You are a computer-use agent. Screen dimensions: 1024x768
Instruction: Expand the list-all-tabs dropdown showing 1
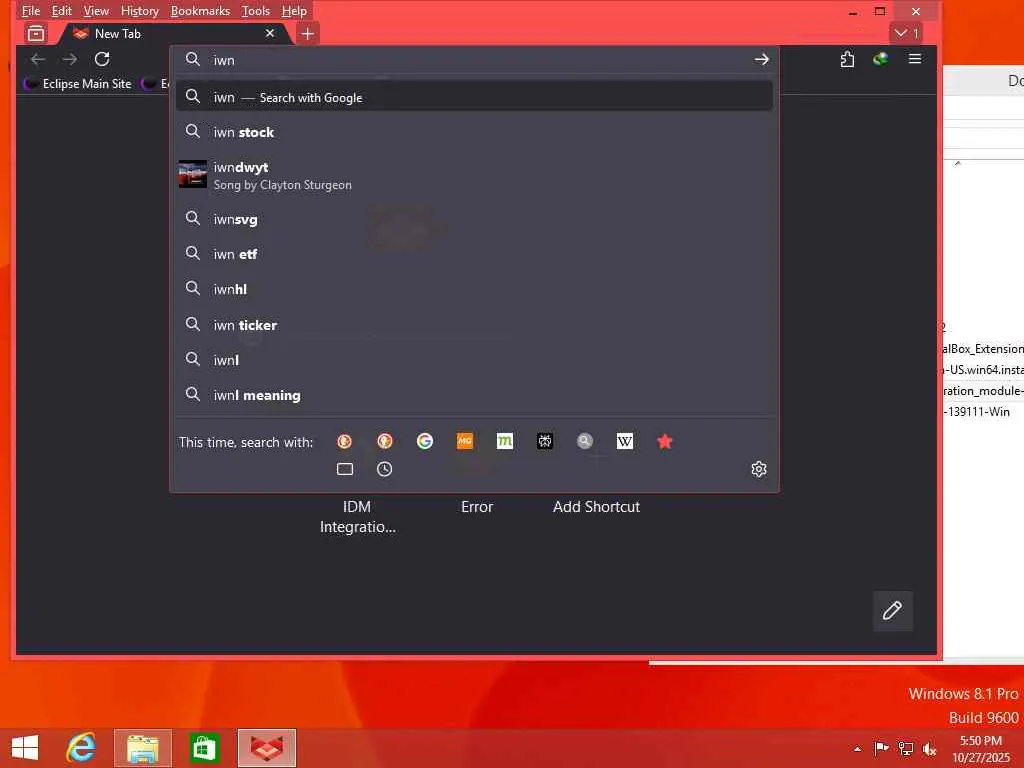coord(906,33)
